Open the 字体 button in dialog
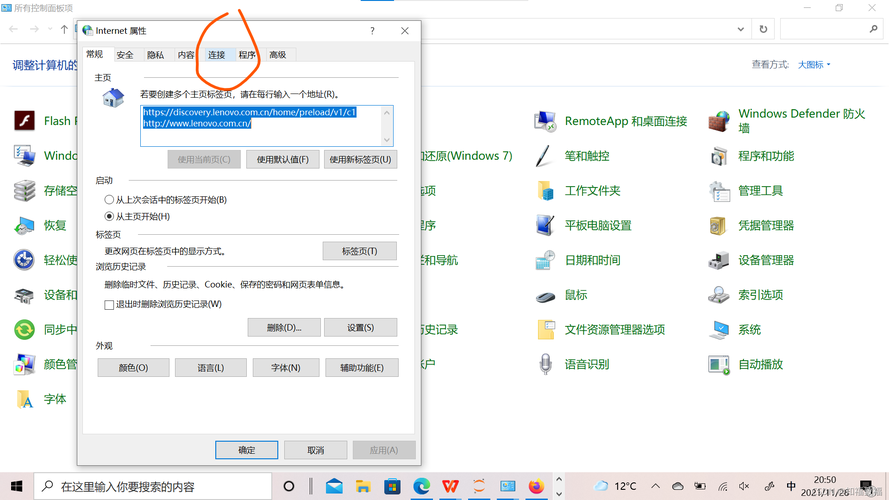Viewport: 889px width, 500px height. point(286,368)
